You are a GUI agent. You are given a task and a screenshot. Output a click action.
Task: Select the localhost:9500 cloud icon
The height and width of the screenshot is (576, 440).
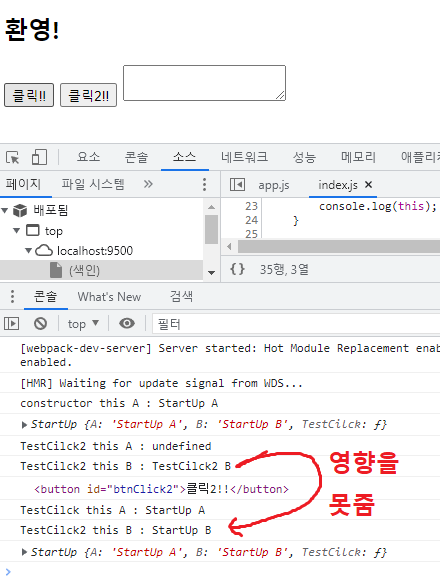(44, 251)
